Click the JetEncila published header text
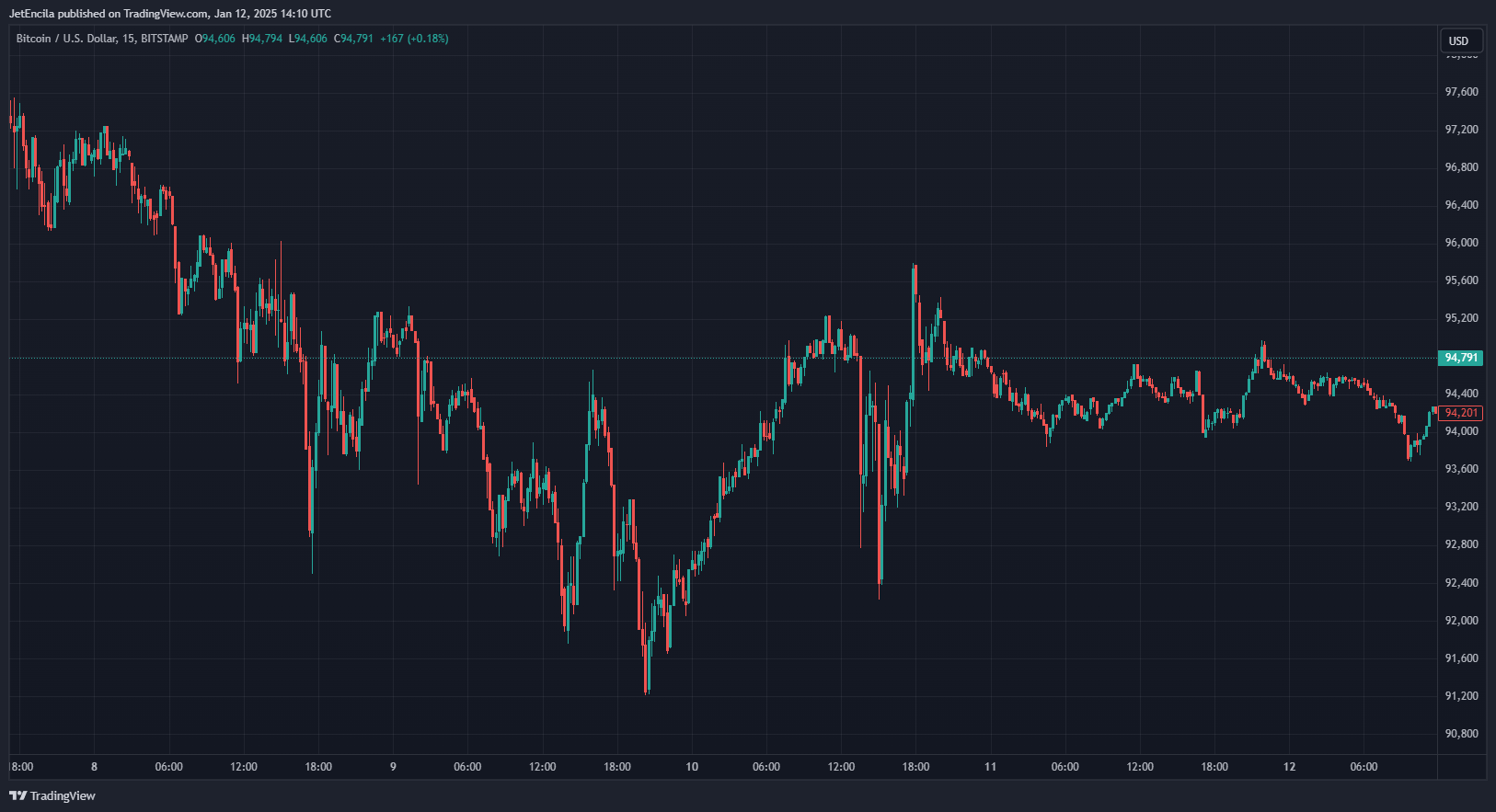 click(x=170, y=14)
